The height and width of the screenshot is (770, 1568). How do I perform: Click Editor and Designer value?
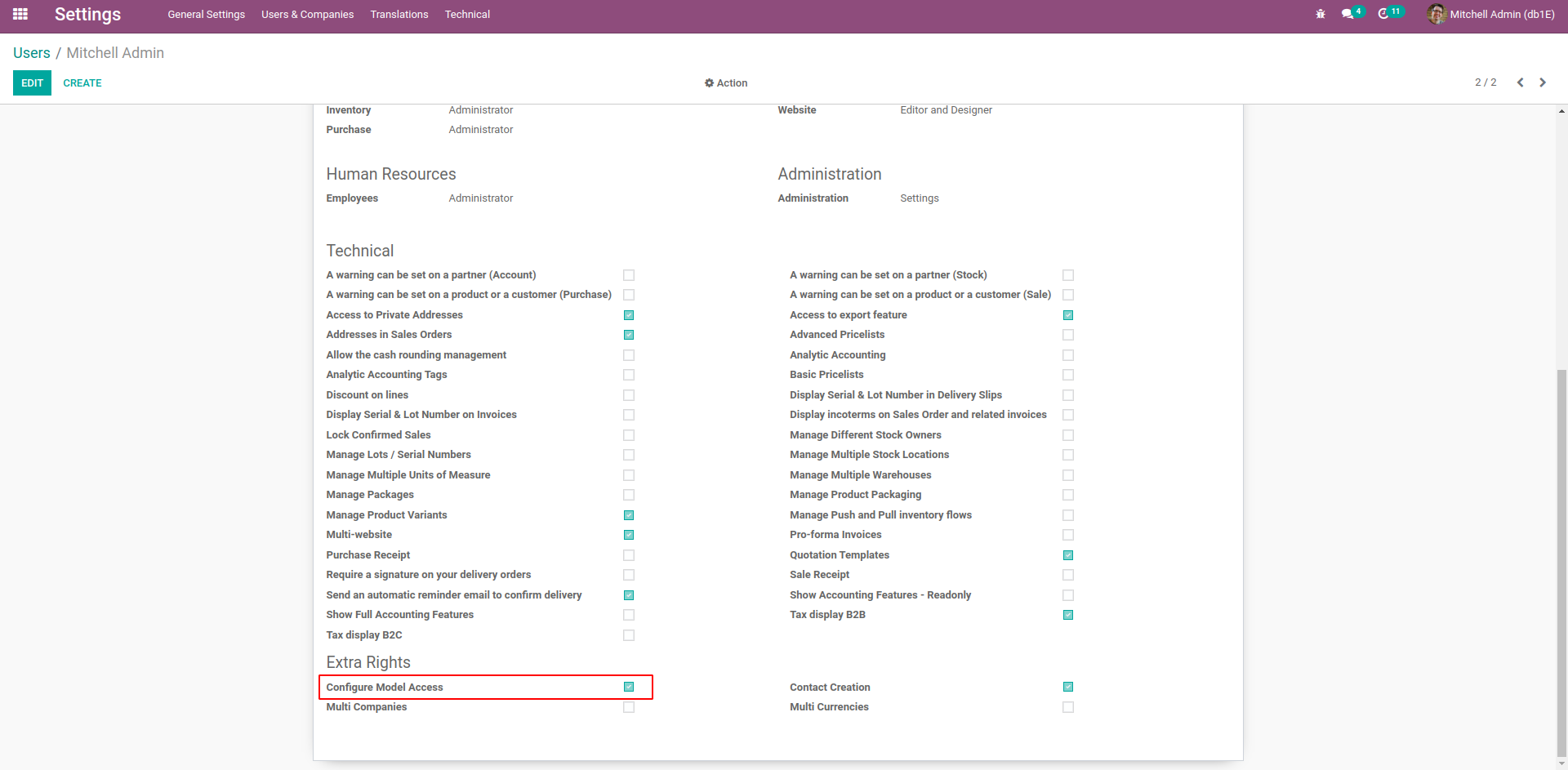point(947,110)
